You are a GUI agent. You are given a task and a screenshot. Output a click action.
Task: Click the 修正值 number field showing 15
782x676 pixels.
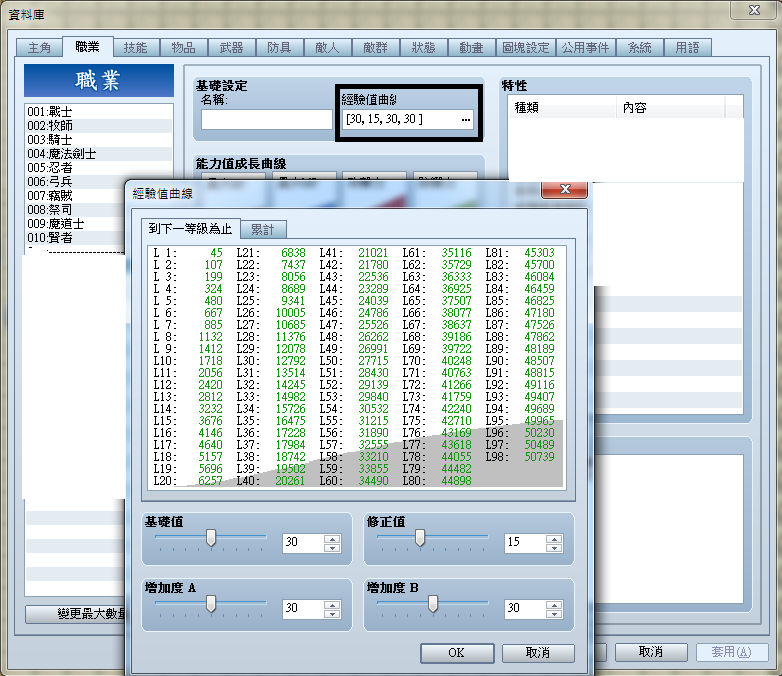point(526,543)
